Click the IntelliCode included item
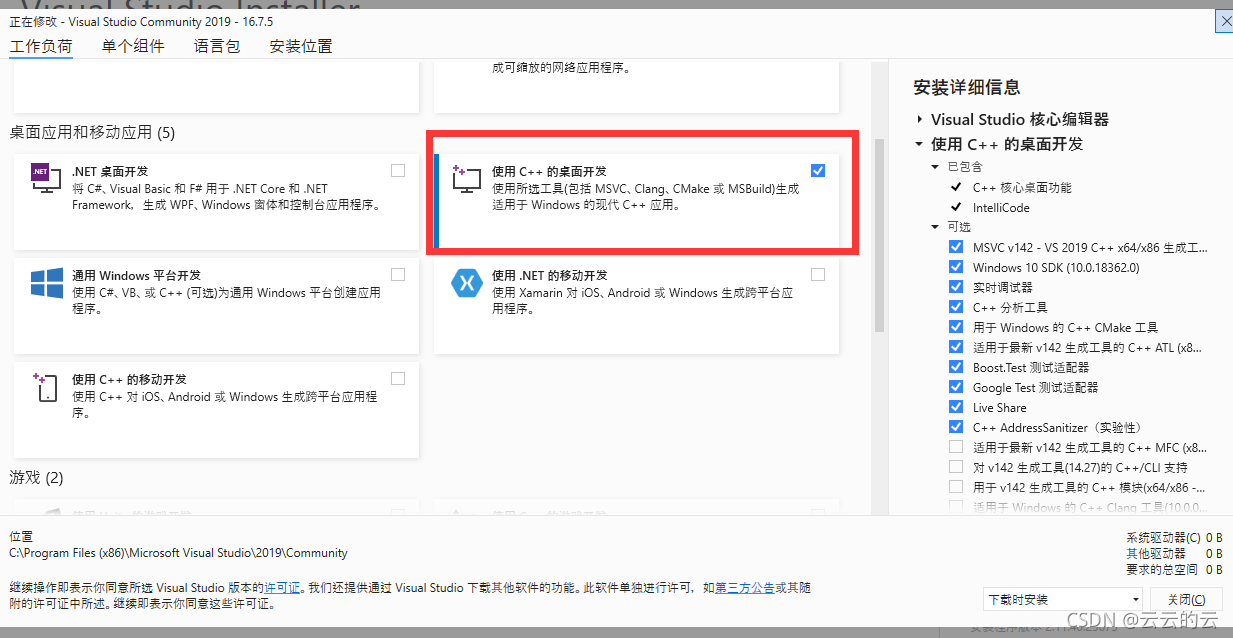Viewport: 1233px width, 638px height. click(1001, 207)
